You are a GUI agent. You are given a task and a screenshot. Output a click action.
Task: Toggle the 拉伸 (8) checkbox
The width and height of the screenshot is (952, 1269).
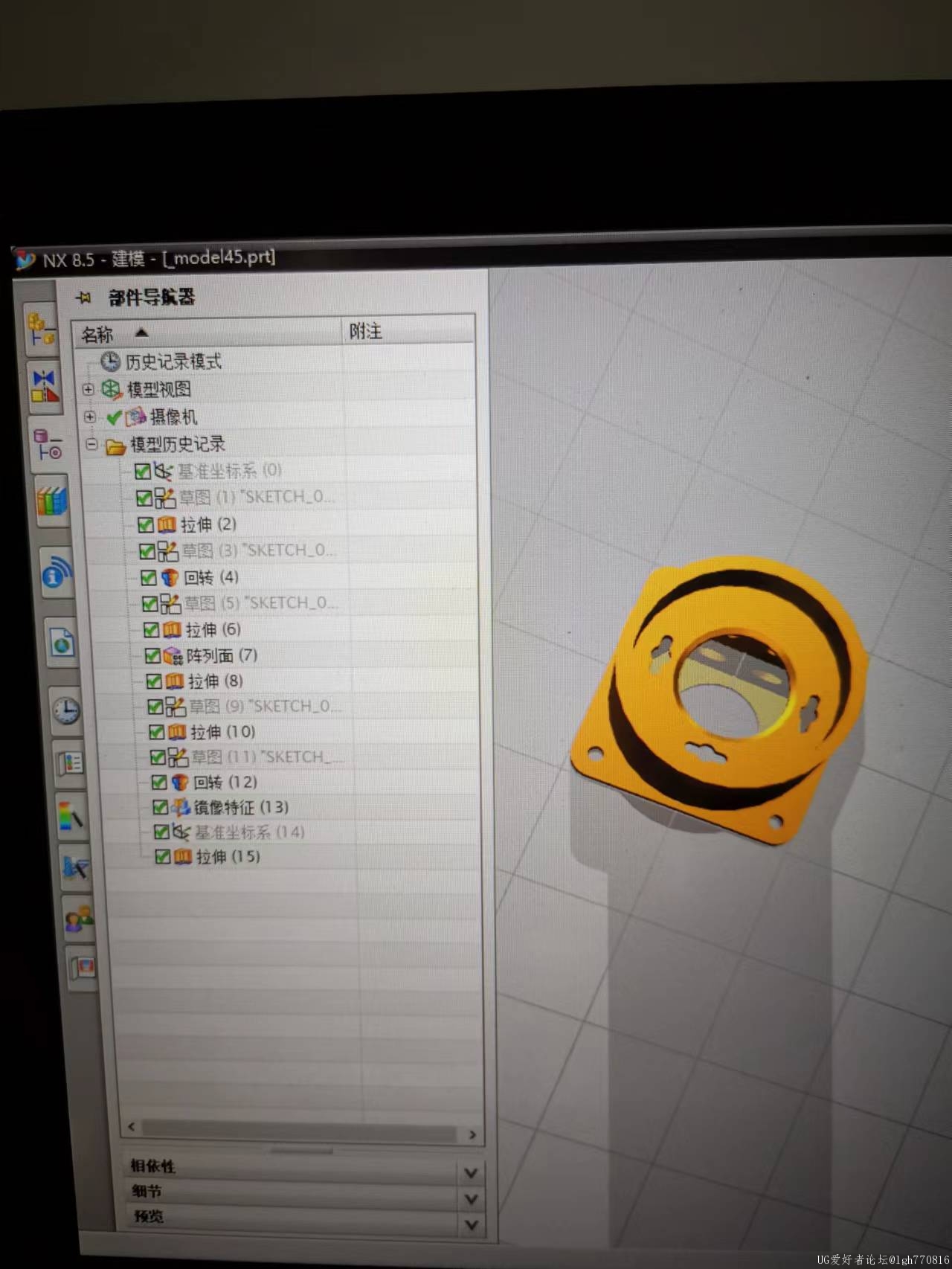(x=154, y=681)
